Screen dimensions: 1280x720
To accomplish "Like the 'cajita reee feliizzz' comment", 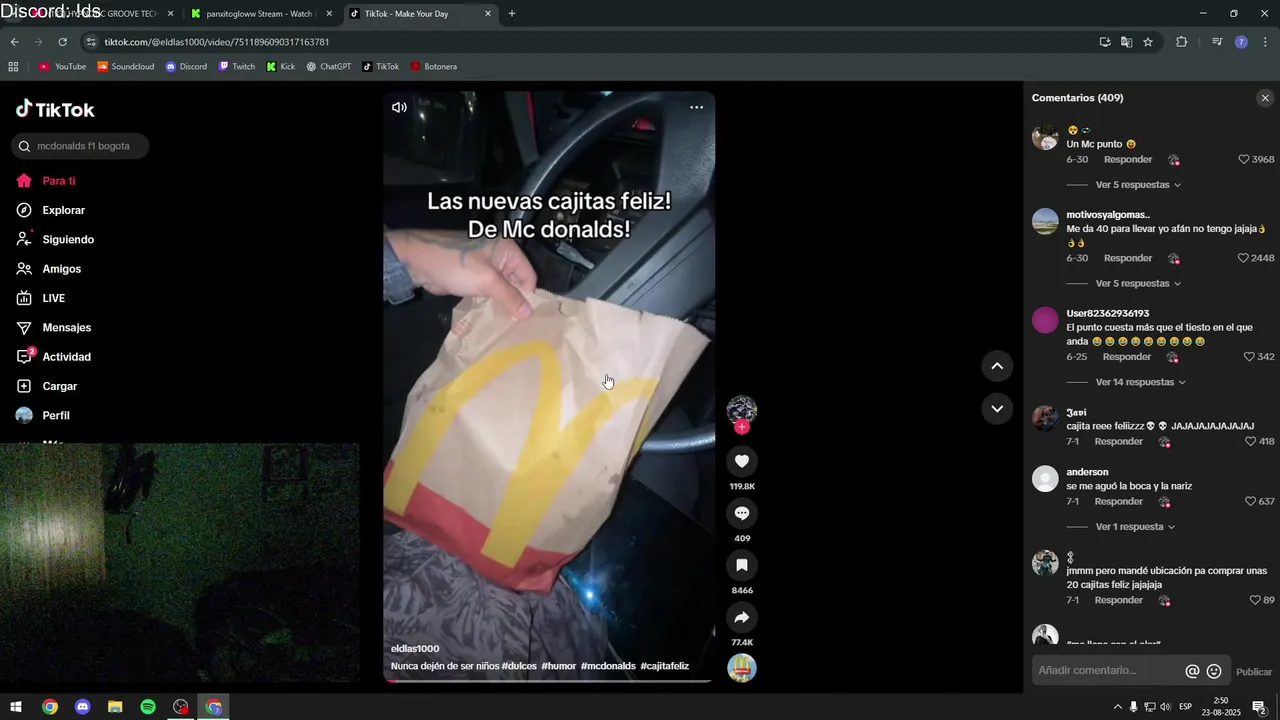I will coord(1250,441).
